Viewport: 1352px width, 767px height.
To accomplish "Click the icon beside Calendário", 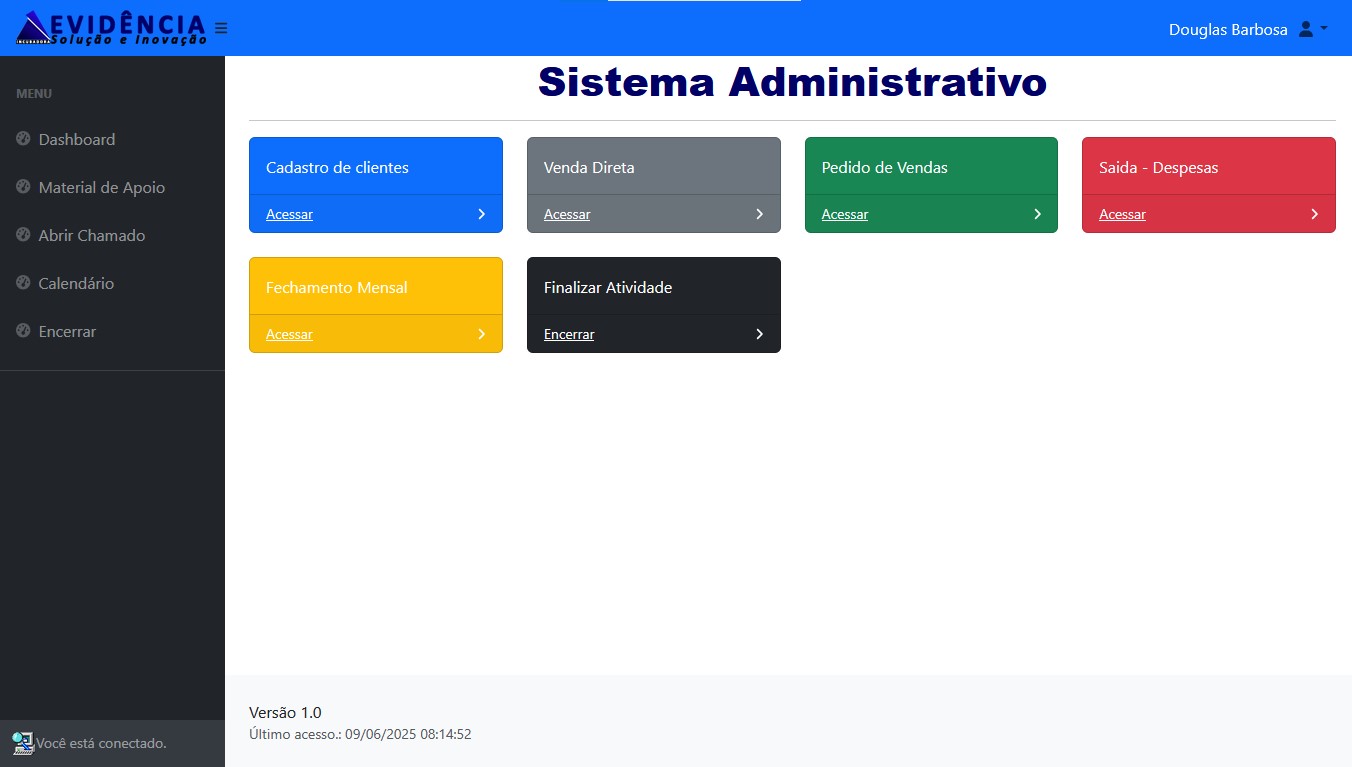I will tap(24, 283).
